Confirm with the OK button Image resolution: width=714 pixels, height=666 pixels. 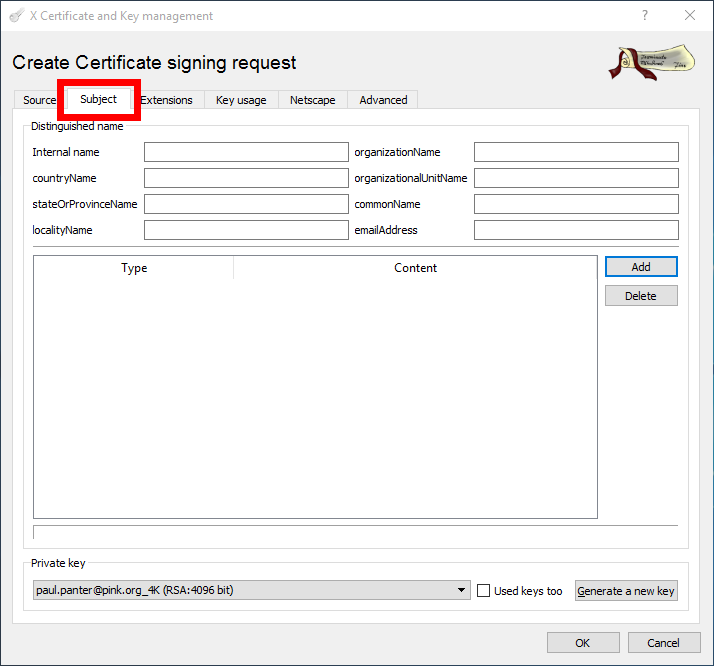(582, 643)
